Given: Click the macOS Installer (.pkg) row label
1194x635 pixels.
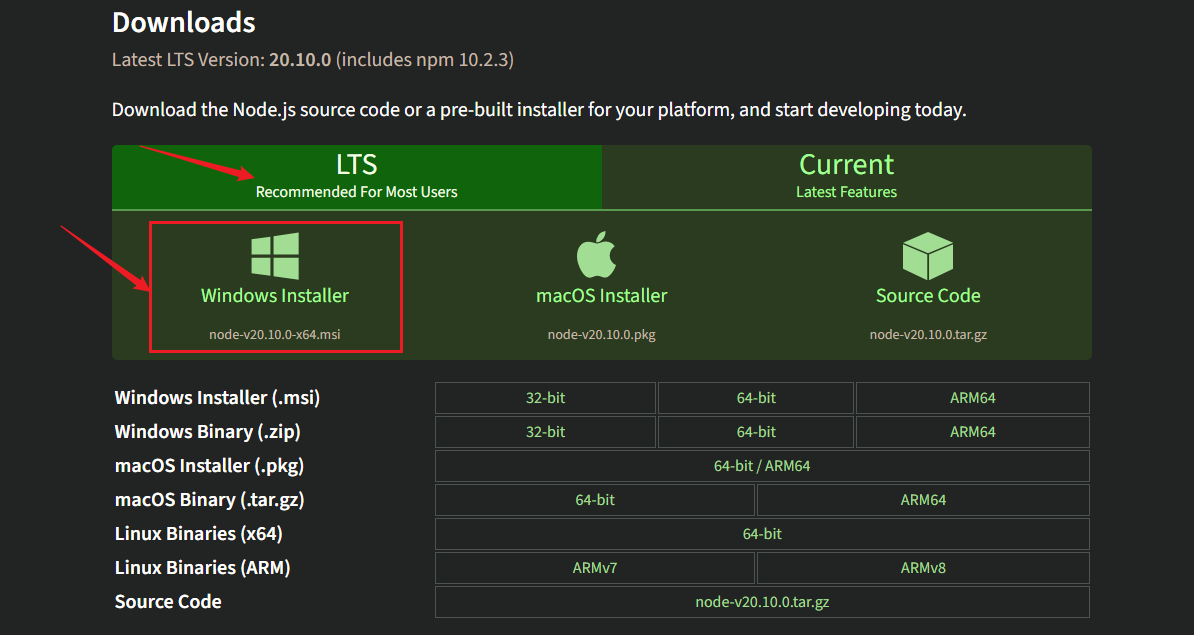Looking at the screenshot, I should pos(209,466).
